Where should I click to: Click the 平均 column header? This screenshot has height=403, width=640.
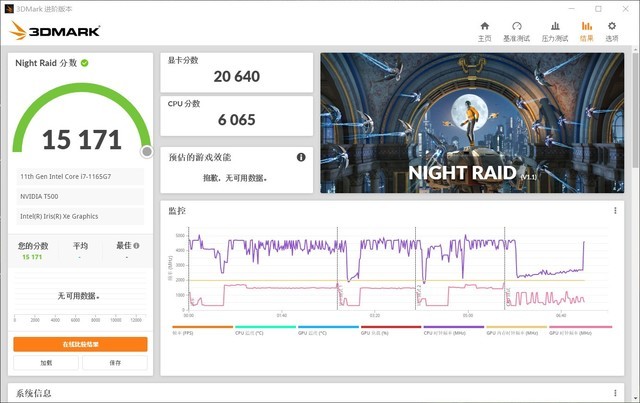tap(80, 245)
